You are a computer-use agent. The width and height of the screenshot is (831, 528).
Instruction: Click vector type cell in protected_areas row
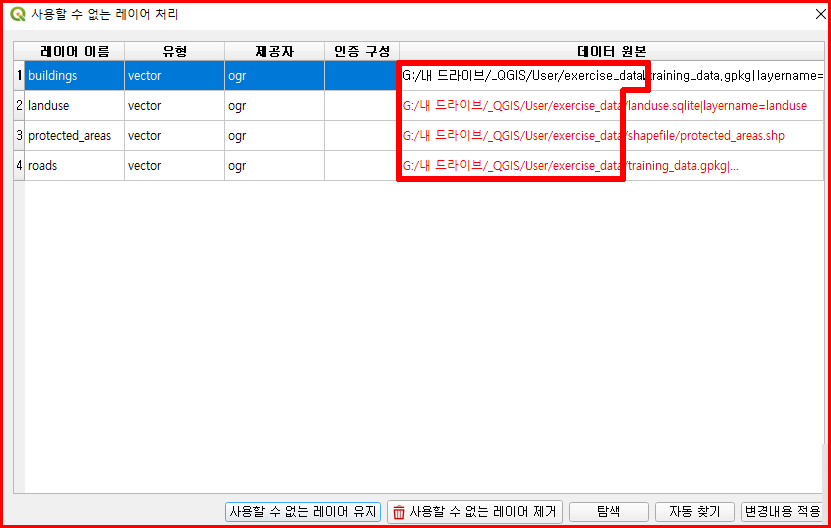[x=174, y=136]
